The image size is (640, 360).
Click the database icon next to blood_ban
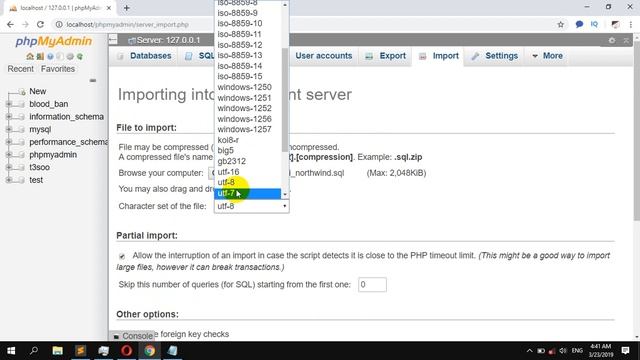pyautogui.click(x=21, y=104)
